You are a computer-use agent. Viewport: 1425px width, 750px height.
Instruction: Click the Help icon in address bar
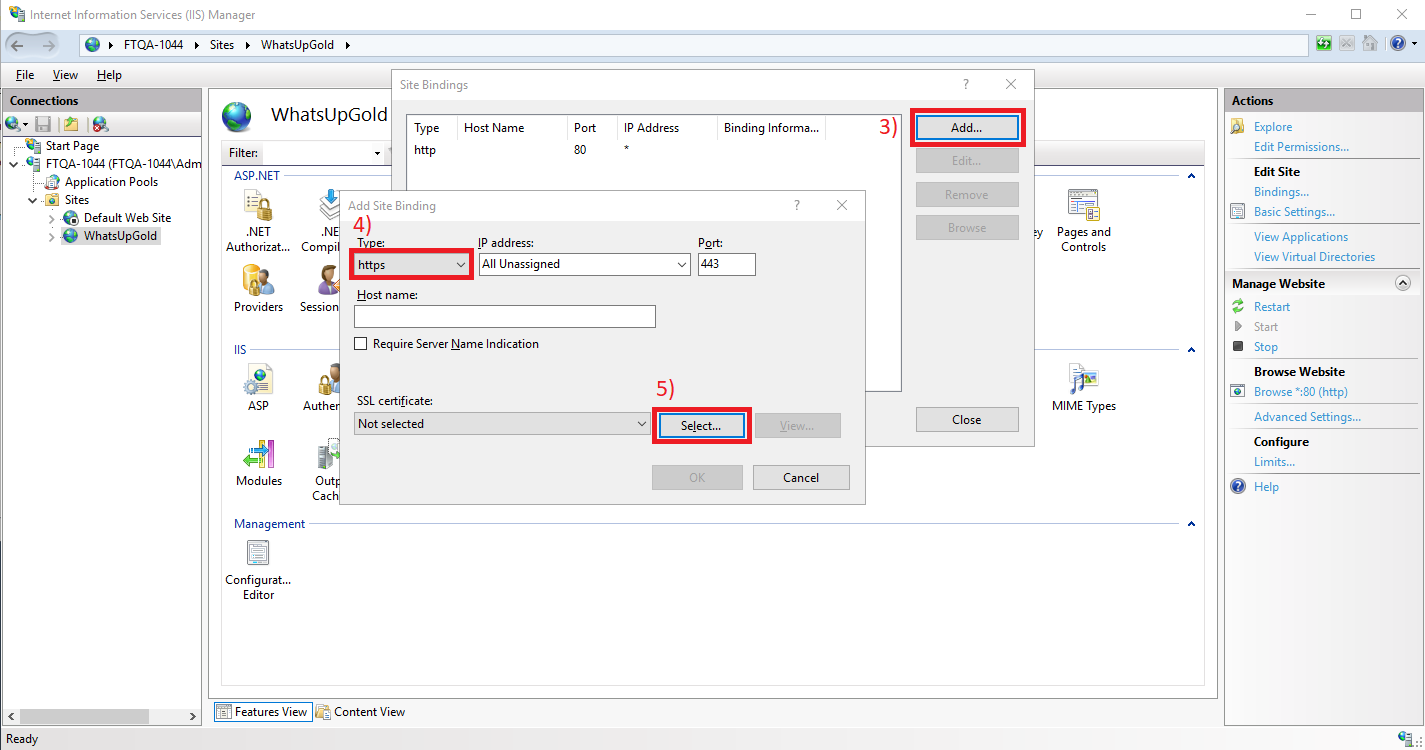[1398, 44]
